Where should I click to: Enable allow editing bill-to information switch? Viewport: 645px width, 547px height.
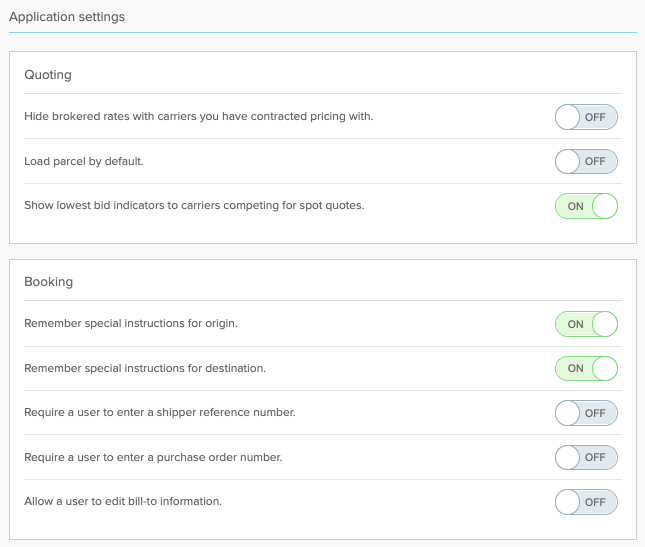tap(586, 502)
